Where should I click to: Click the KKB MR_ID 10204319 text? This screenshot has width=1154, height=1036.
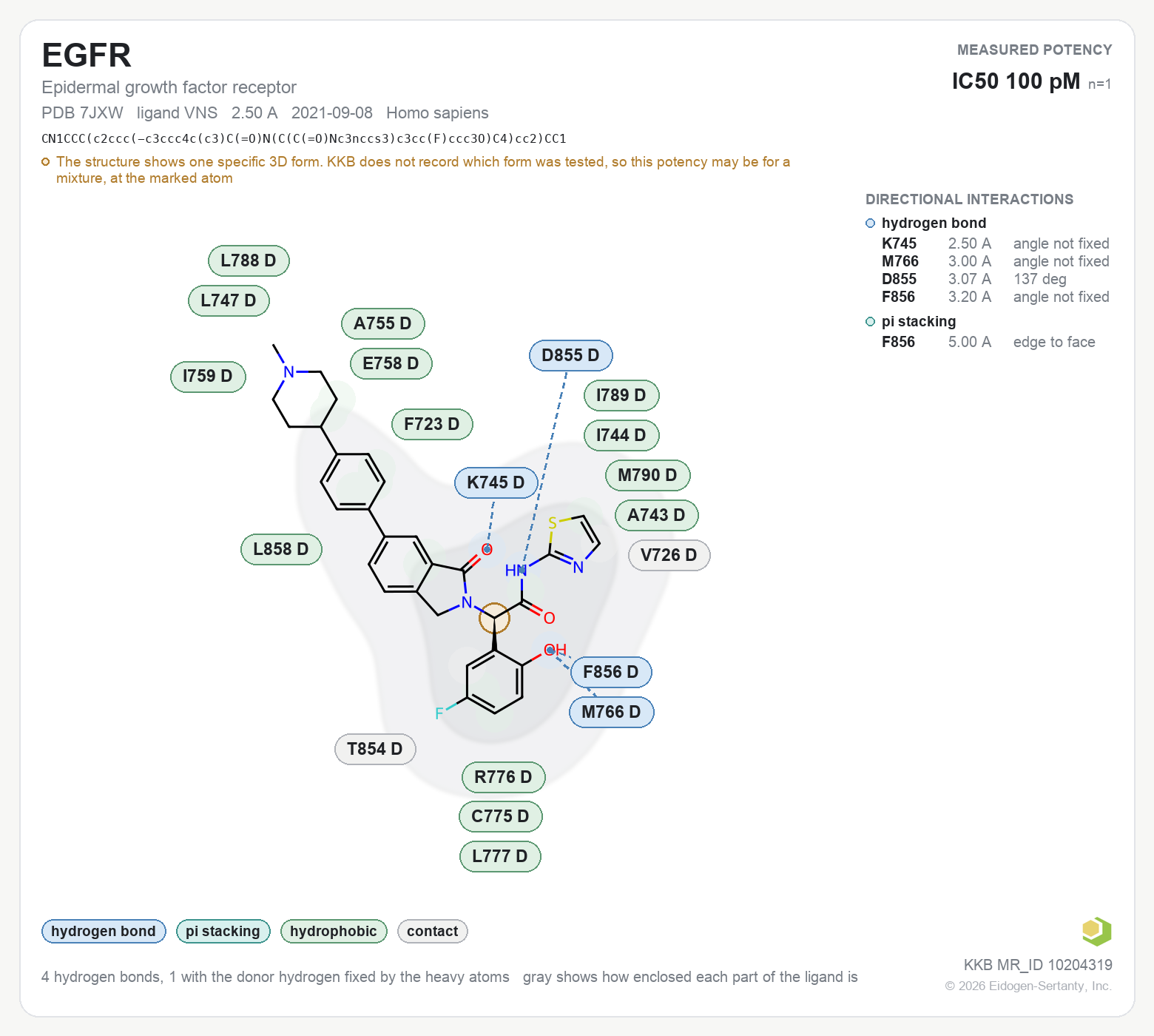1038,965
